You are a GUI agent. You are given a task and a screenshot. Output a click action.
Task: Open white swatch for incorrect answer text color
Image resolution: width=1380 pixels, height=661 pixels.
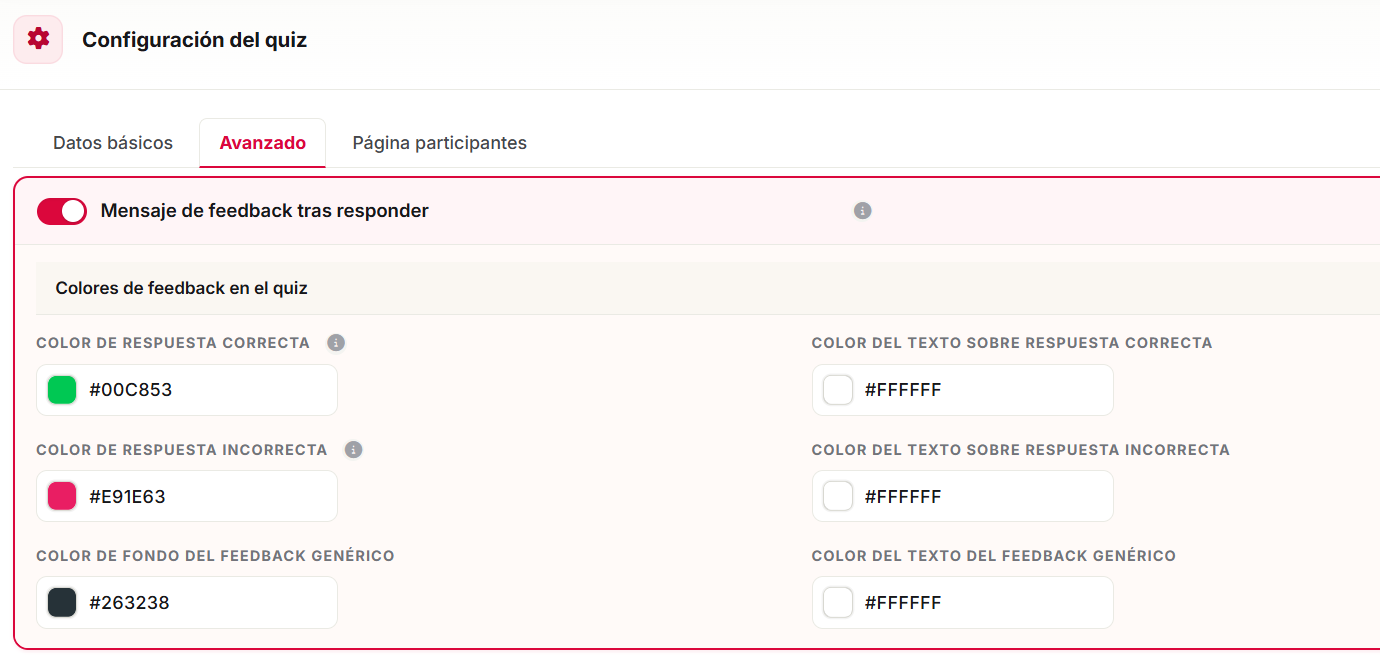point(838,496)
